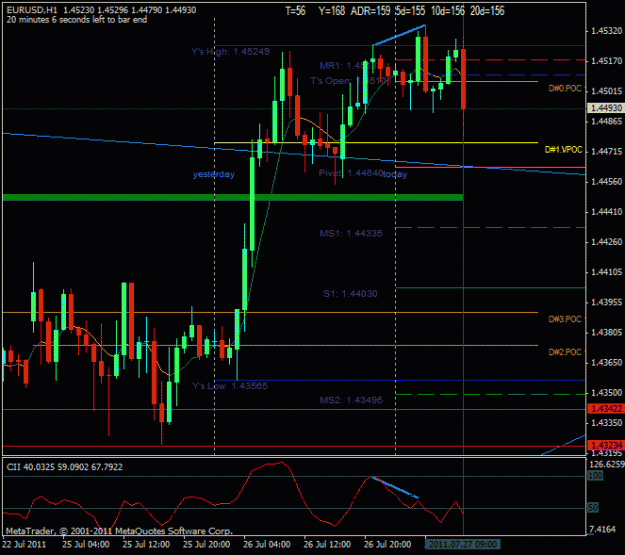
Task: Click the Pivot: 1.44640 label
Action: [350, 173]
